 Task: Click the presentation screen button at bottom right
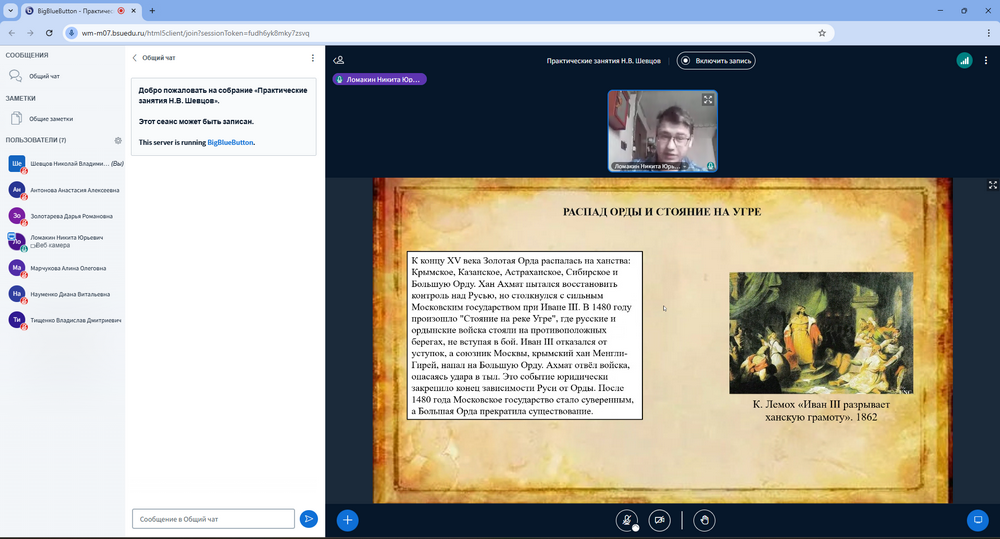[x=977, y=519]
